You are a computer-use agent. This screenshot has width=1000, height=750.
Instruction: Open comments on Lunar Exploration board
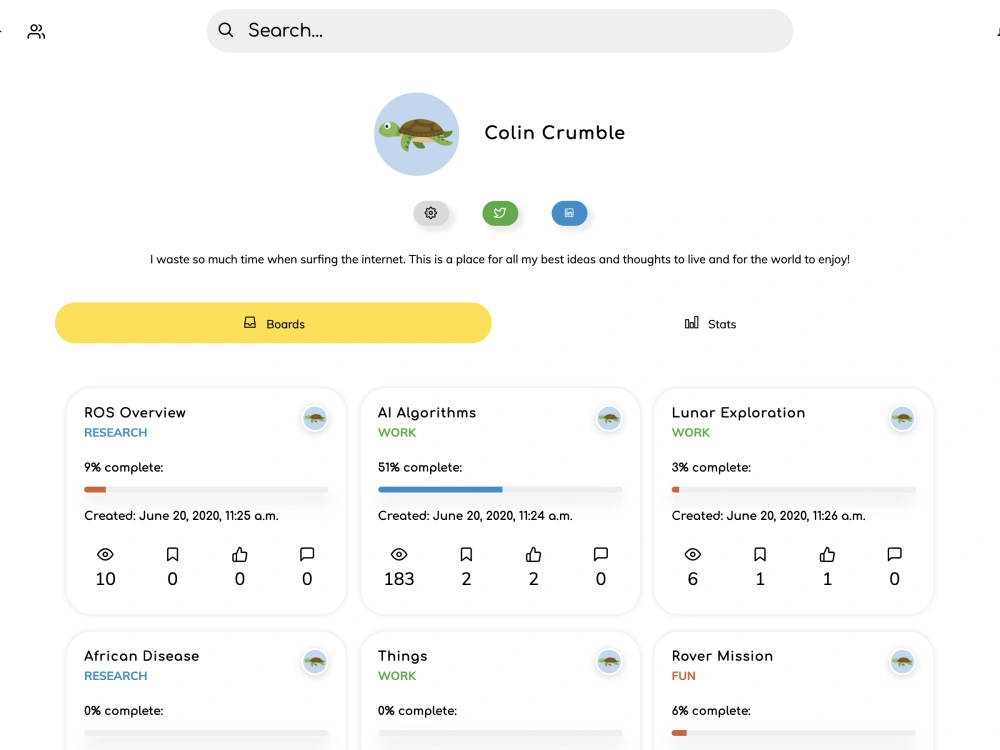coord(895,554)
